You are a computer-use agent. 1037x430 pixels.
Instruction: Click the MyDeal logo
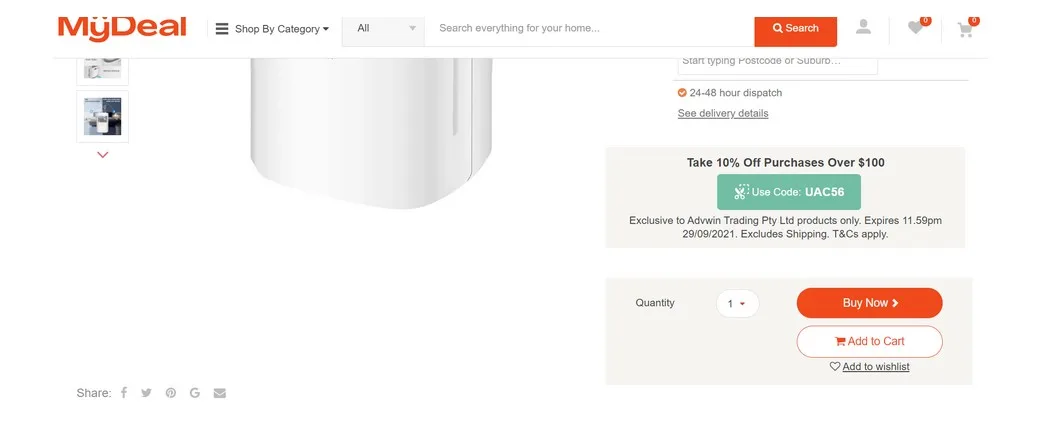[x=122, y=28]
